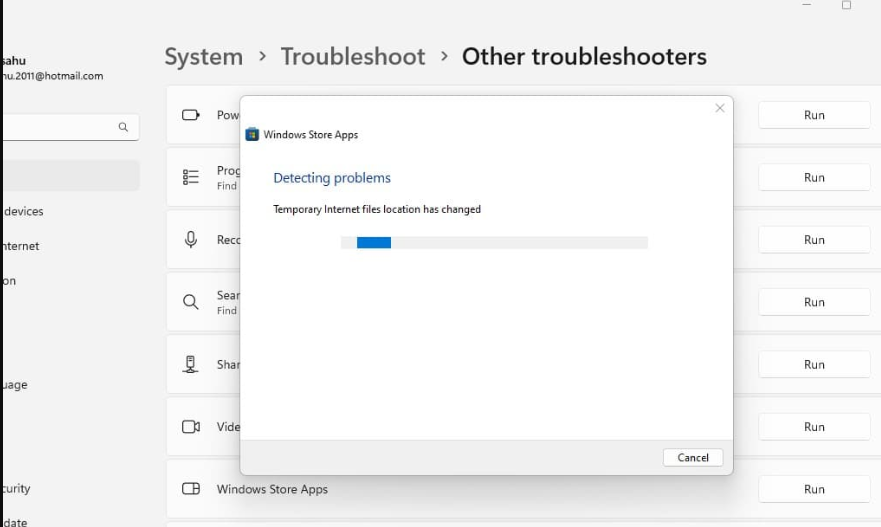This screenshot has width=881, height=527.
Task: Click the search magnifier in settings sidebar
Action: pos(123,127)
